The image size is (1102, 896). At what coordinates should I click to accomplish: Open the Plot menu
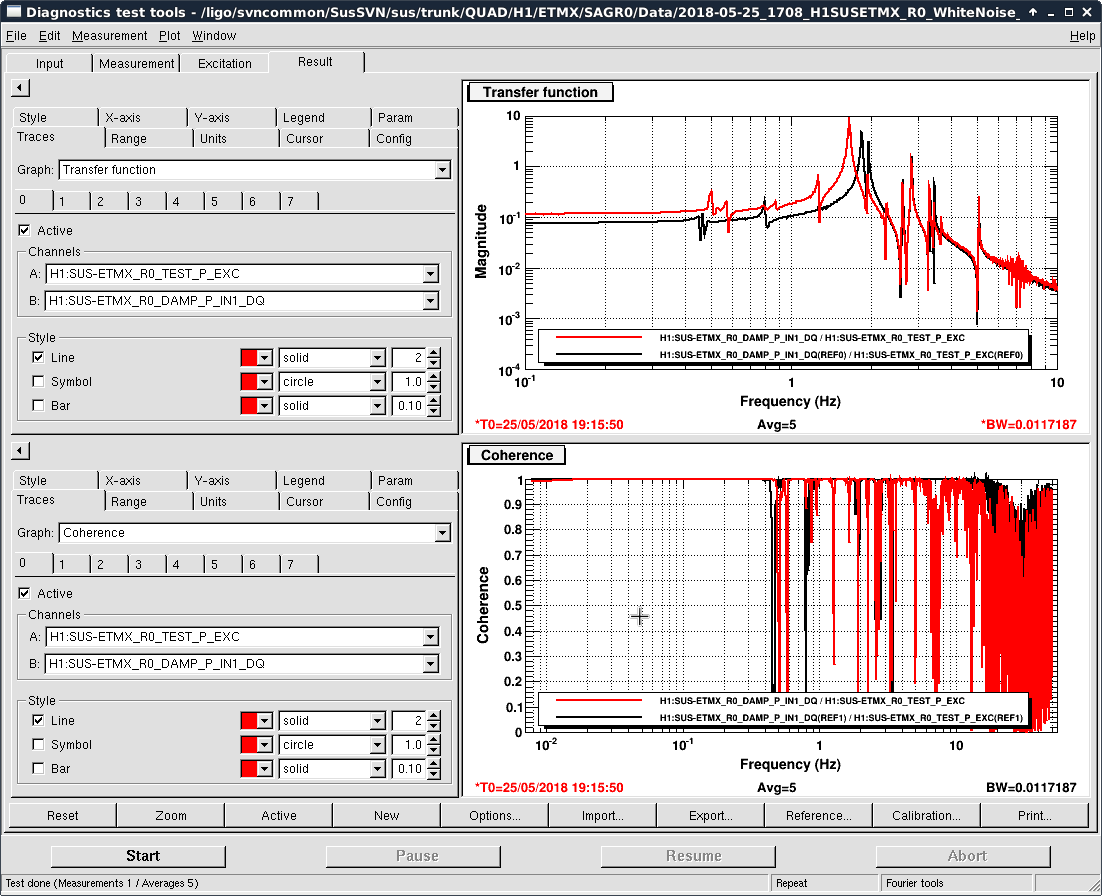(169, 36)
